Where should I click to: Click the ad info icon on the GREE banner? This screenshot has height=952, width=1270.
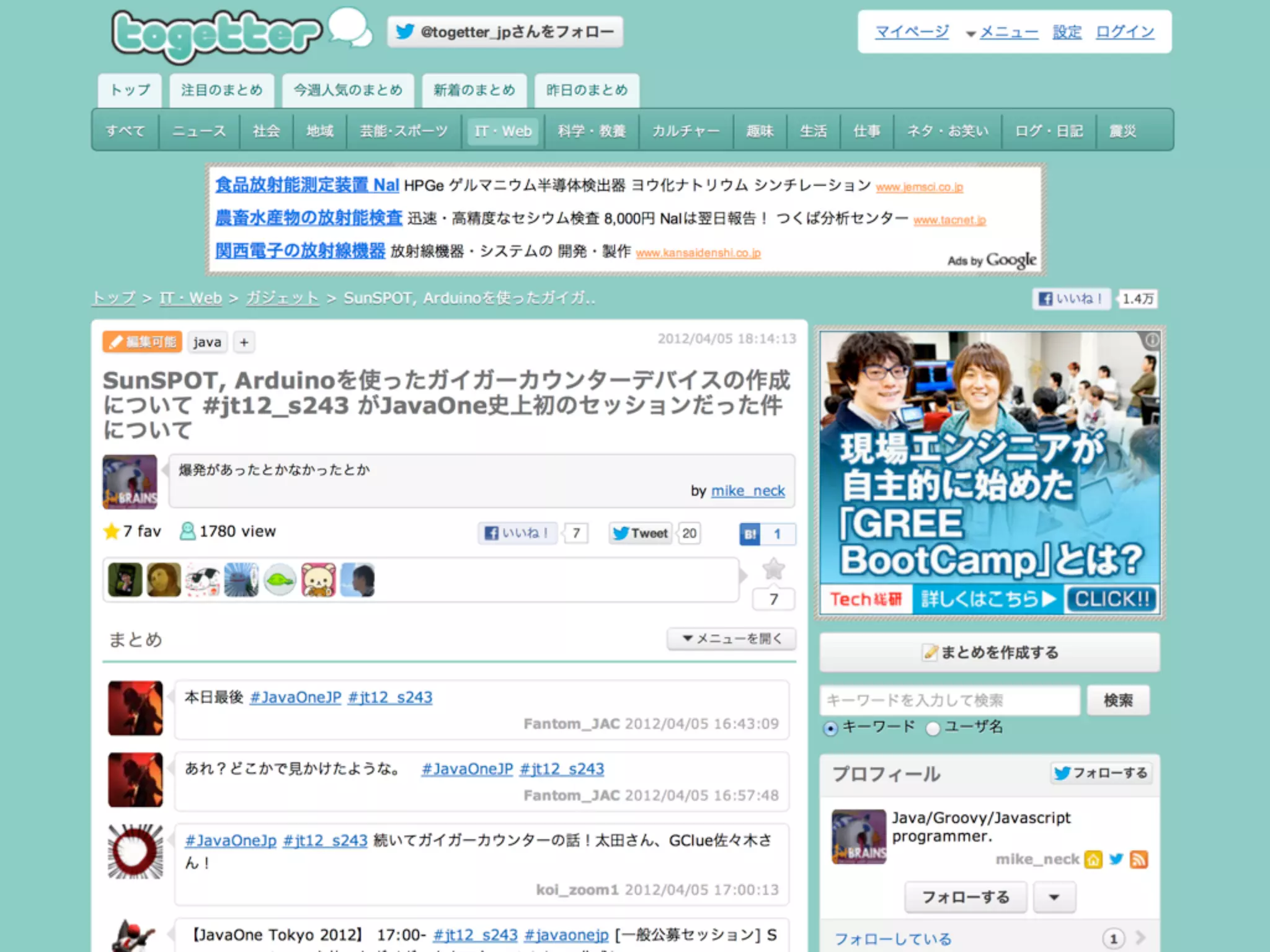point(1152,340)
